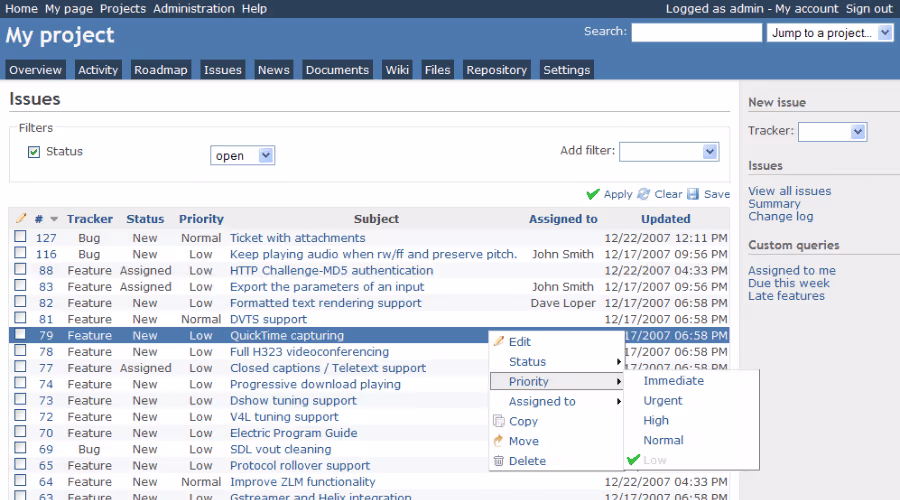Open issue HTTP Challenge-MD5 authentication
This screenshot has height=500, width=900.
(331, 270)
